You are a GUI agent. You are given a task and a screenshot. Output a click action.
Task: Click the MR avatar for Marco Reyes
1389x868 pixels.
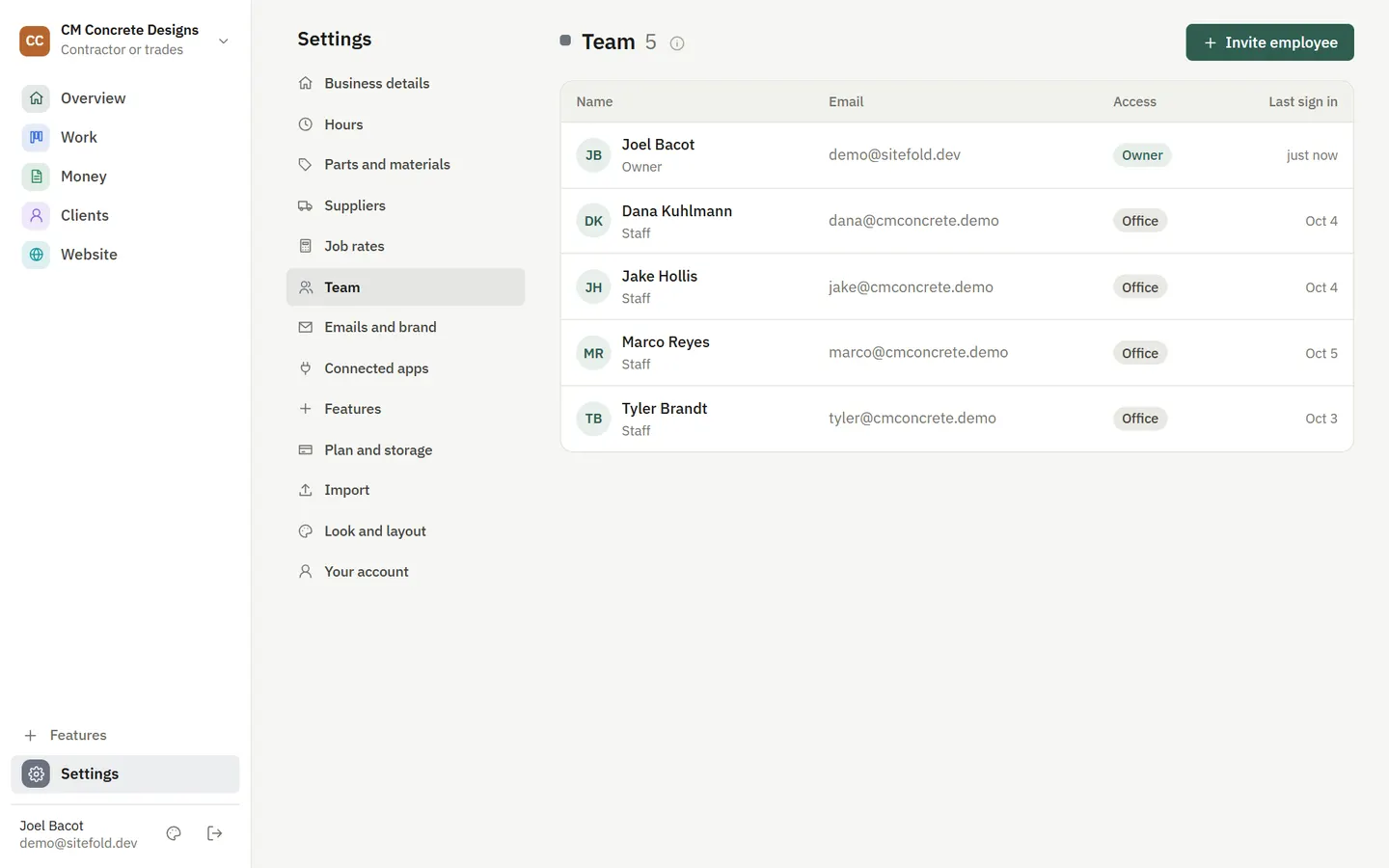coord(593,353)
